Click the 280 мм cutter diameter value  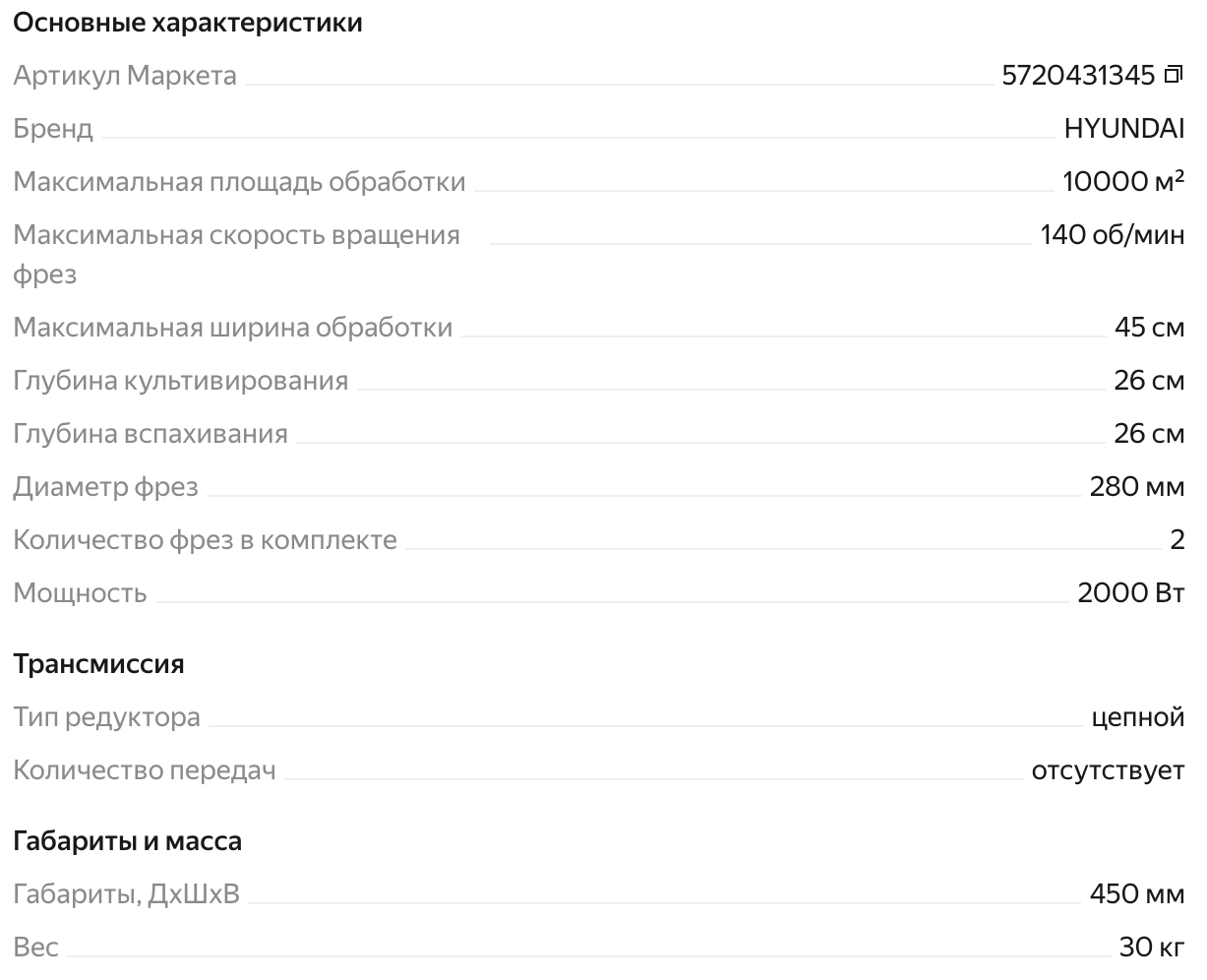[1137, 486]
